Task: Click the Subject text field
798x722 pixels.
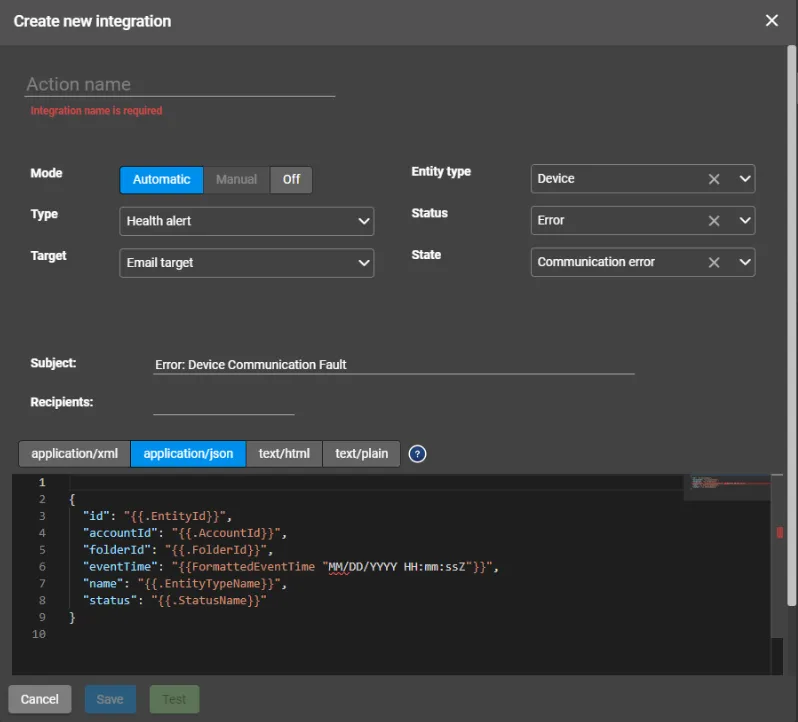Action: pos(393,365)
